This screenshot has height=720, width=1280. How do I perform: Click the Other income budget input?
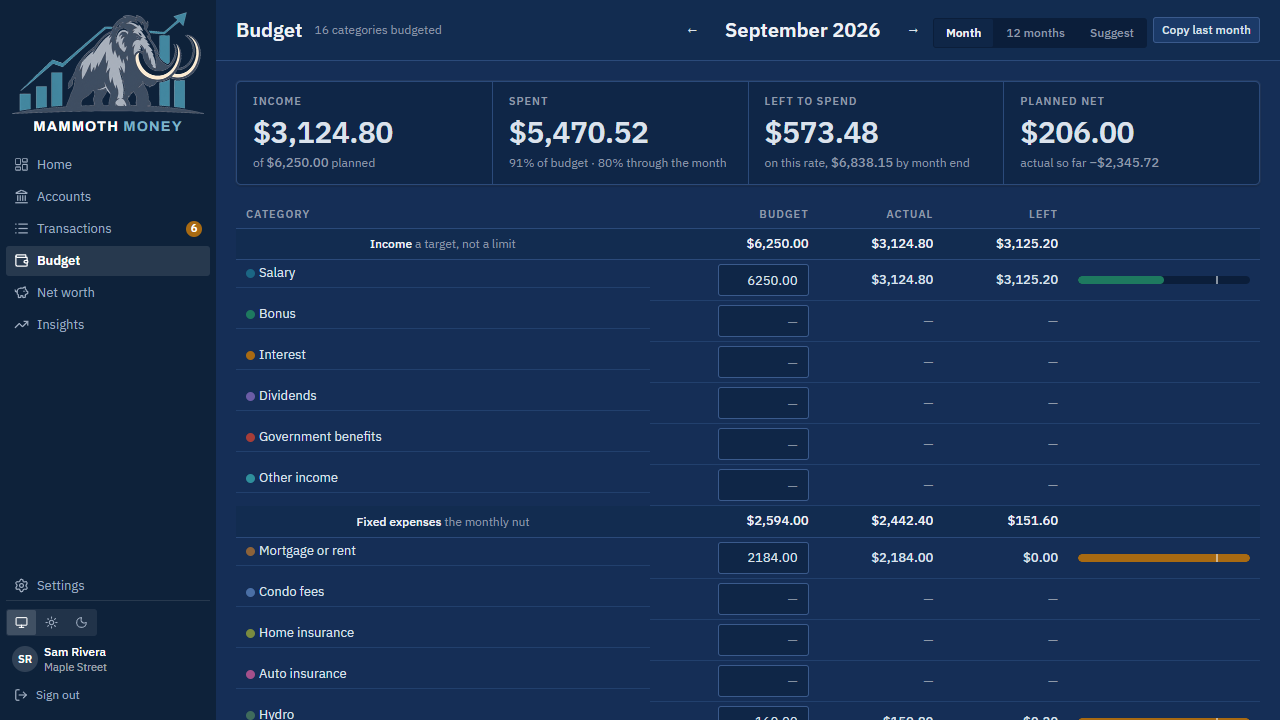pos(763,485)
